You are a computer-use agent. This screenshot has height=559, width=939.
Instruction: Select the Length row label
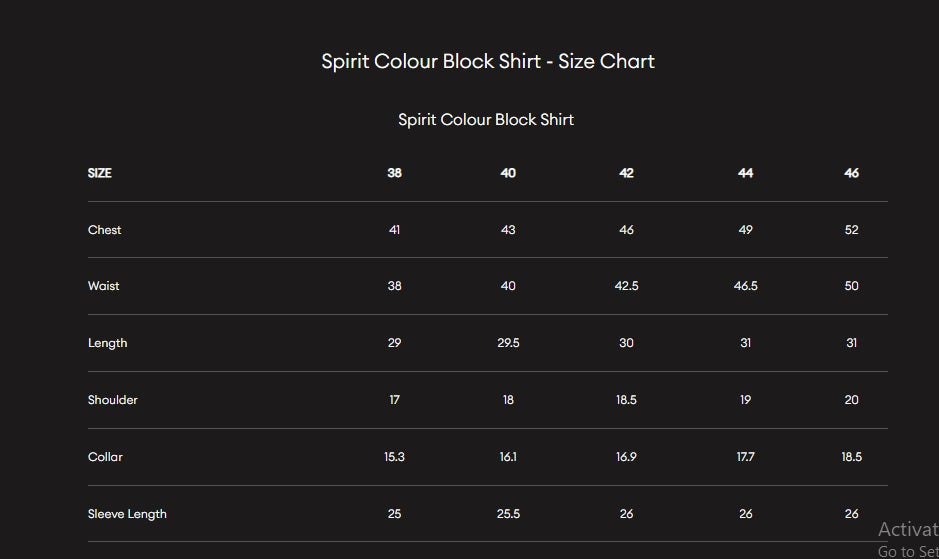pos(108,343)
